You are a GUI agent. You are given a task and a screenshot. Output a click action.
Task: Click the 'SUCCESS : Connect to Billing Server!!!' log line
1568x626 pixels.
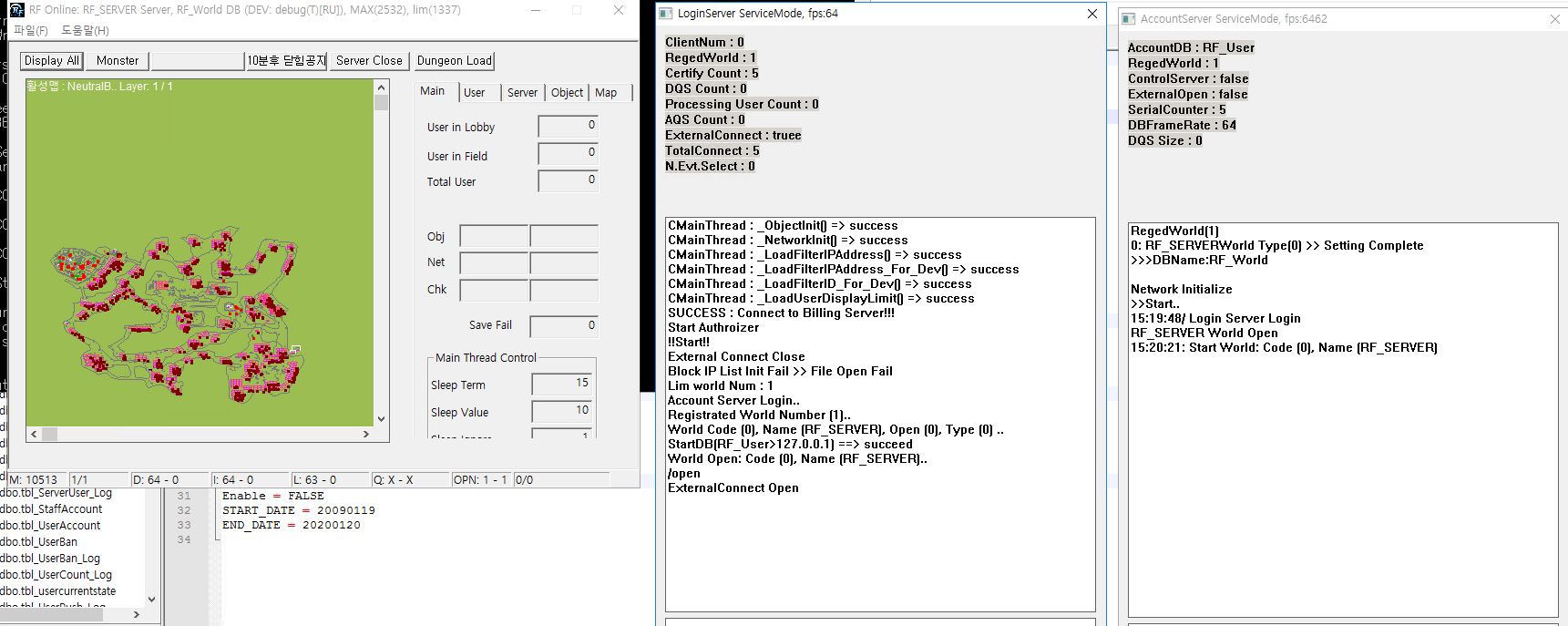[x=782, y=313]
